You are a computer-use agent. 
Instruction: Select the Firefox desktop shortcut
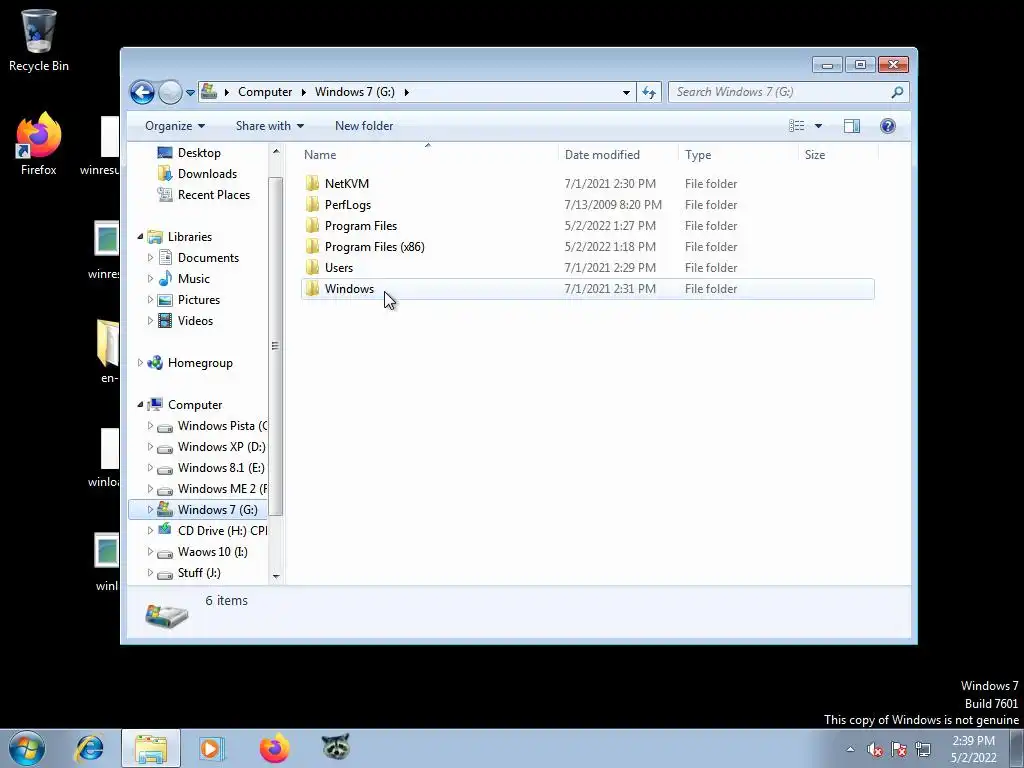coord(39,144)
